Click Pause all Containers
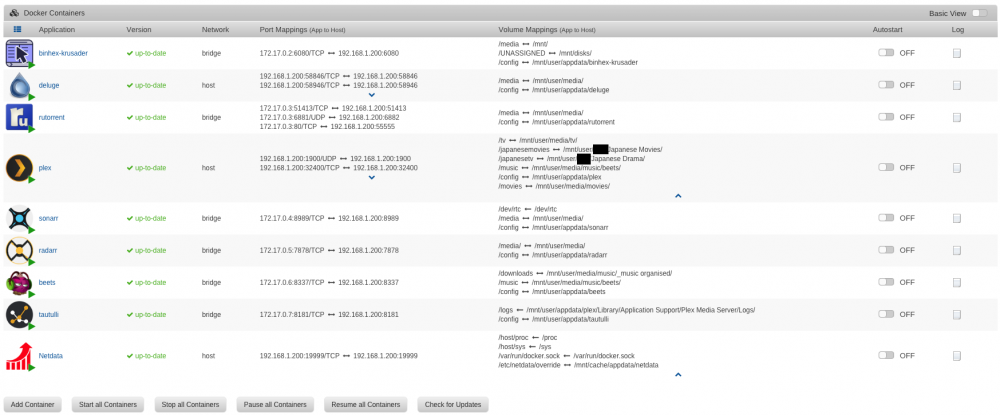This screenshot has width=1000, height=415. tap(275, 405)
